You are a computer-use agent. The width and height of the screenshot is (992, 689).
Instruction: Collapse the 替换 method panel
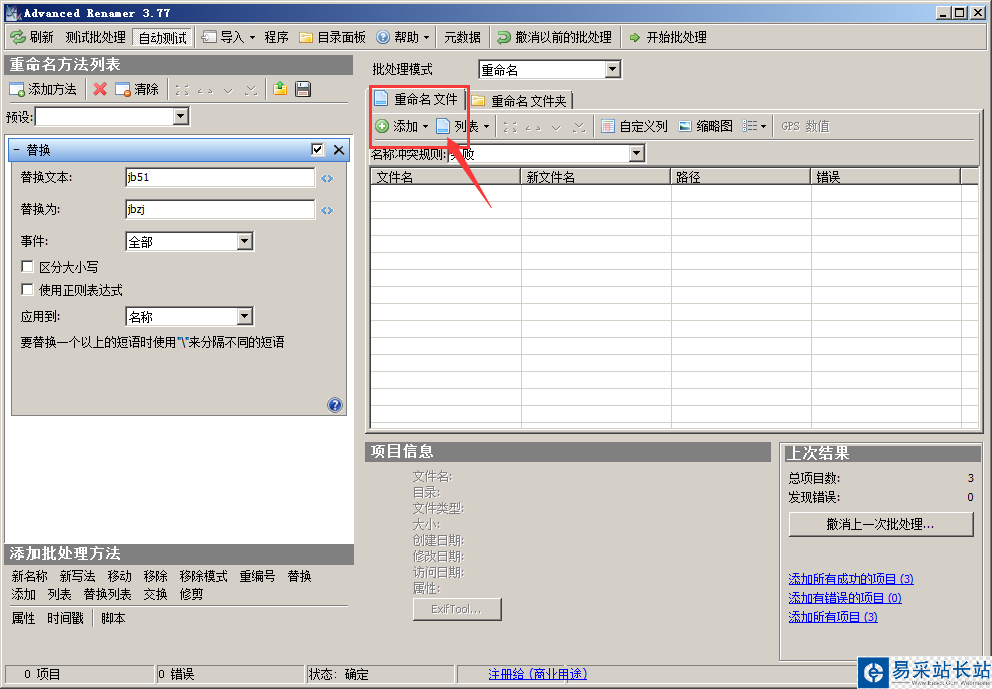coord(16,150)
